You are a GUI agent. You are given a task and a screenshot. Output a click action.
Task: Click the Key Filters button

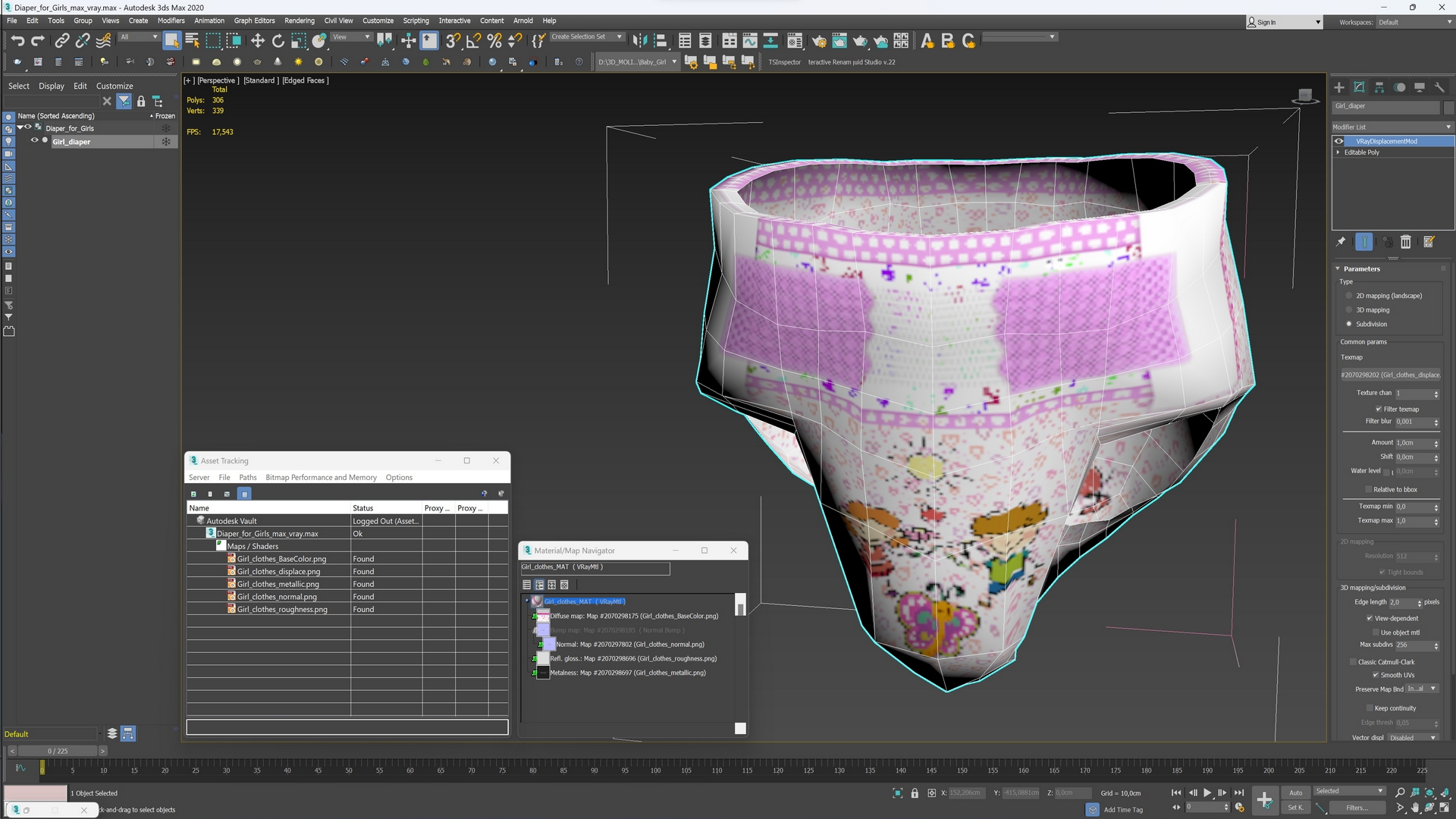coord(1357,808)
